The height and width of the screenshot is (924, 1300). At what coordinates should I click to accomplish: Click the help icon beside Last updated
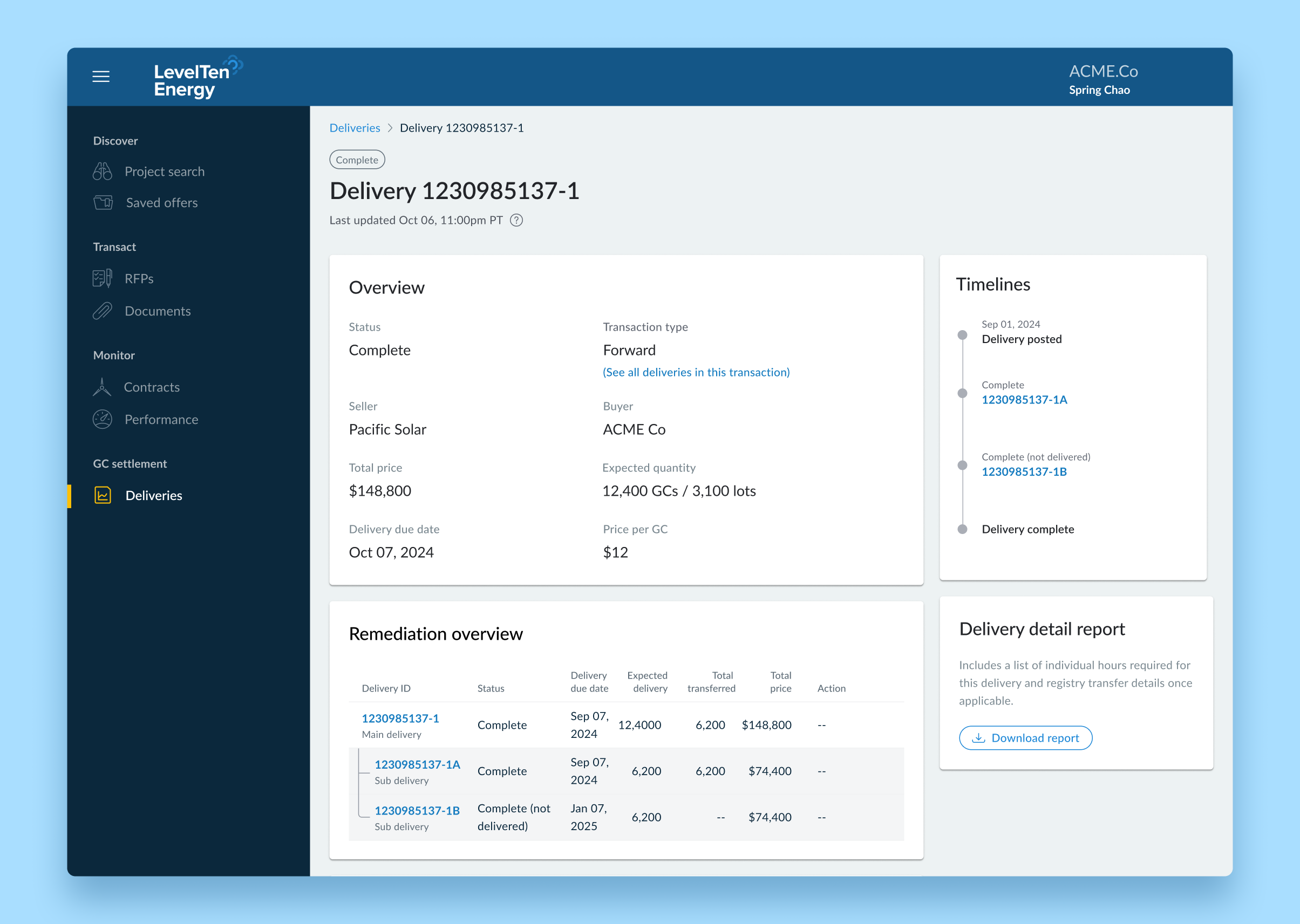(x=516, y=220)
